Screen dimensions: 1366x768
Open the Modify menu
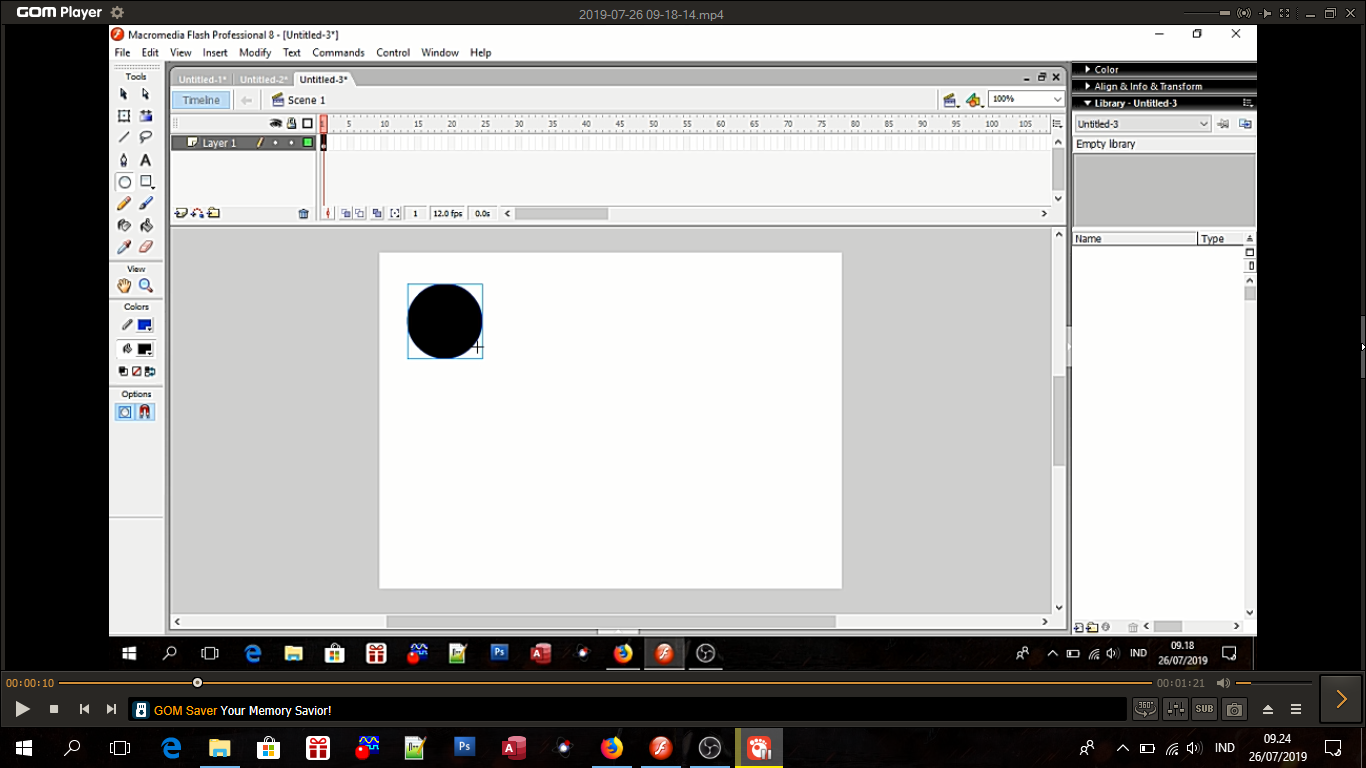[x=255, y=53]
